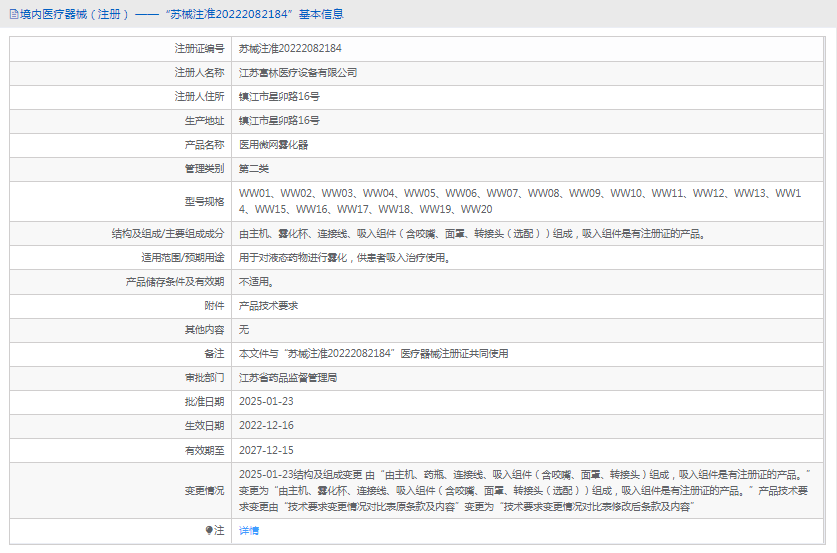The width and height of the screenshot is (837, 553).
Task: Select the product name 医用微网雾化器
Action: point(273,145)
